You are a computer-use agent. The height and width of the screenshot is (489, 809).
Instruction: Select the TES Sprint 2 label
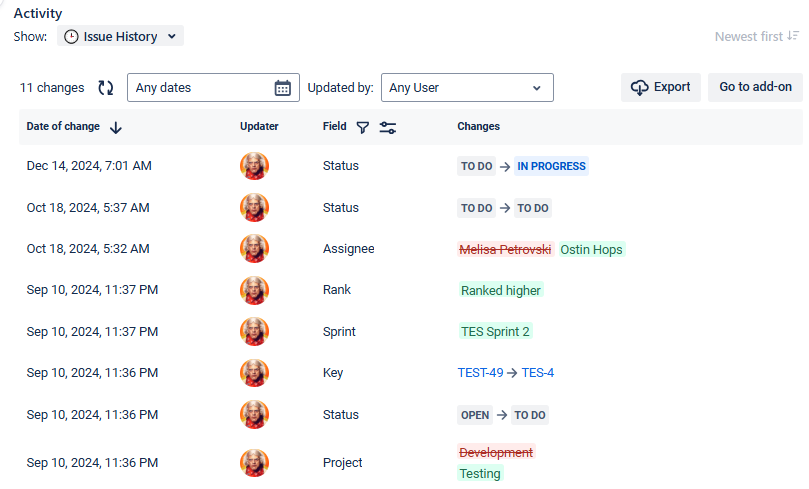(x=495, y=332)
